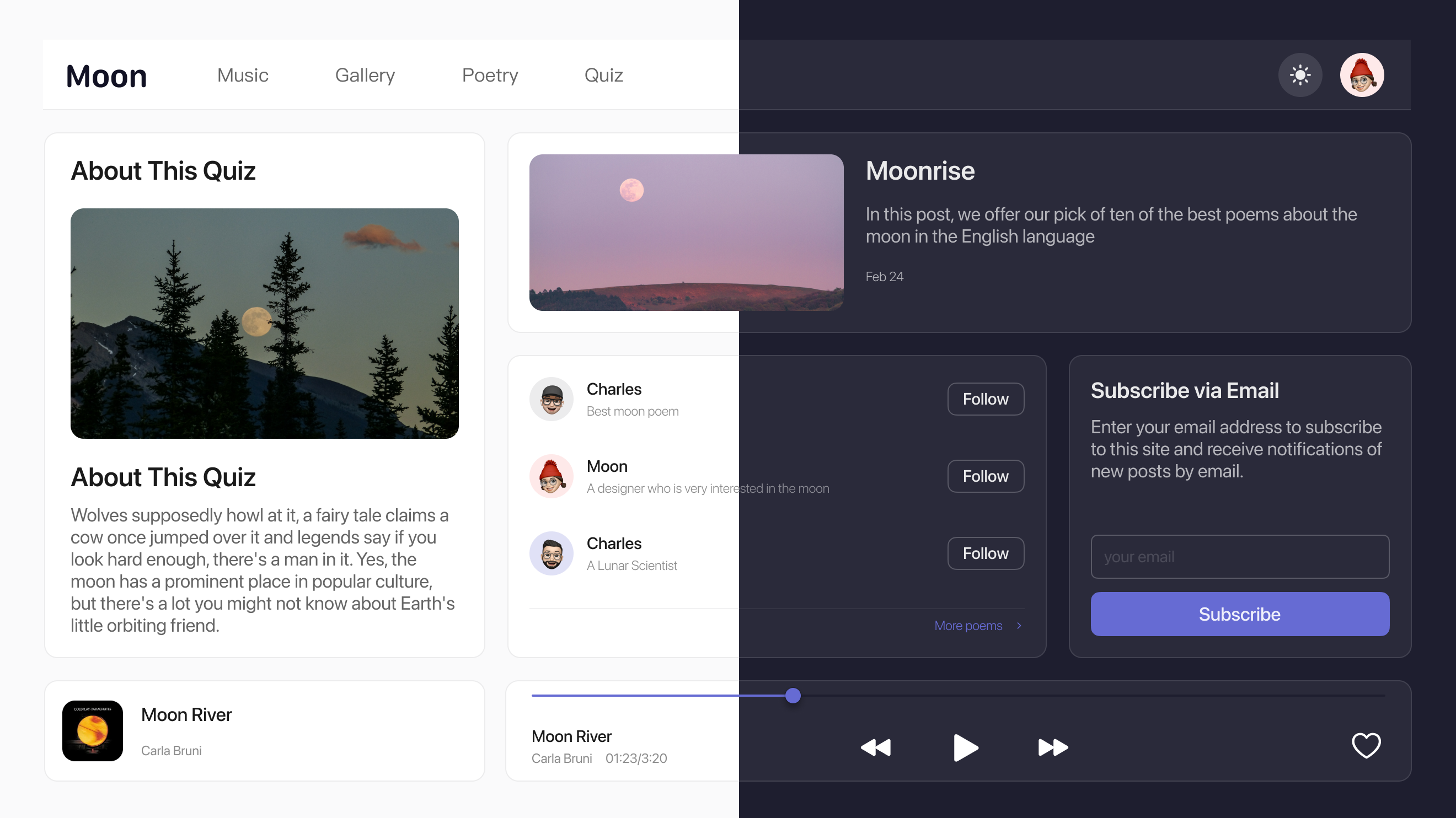Go to the Poetry tab

tap(490, 74)
